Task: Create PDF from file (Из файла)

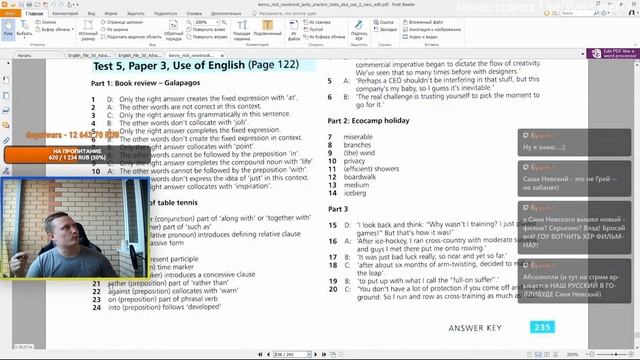Action: pyautogui.click(x=293, y=30)
